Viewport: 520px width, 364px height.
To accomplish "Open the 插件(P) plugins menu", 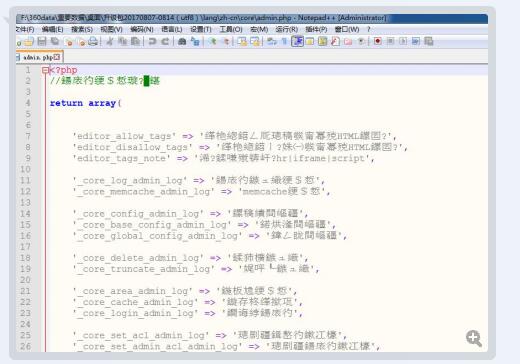I will [x=316, y=29].
